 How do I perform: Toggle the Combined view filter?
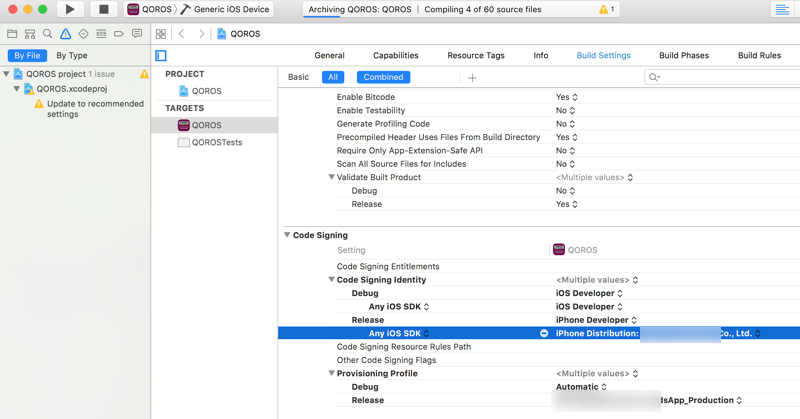[383, 77]
